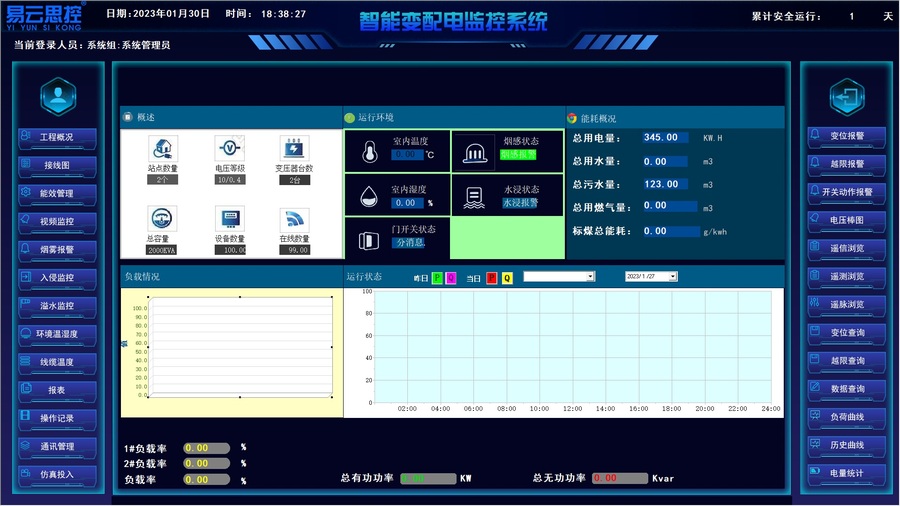This screenshot has width=900, height=506.
Task: Click the 2#负载率 value field
Action: point(207,464)
